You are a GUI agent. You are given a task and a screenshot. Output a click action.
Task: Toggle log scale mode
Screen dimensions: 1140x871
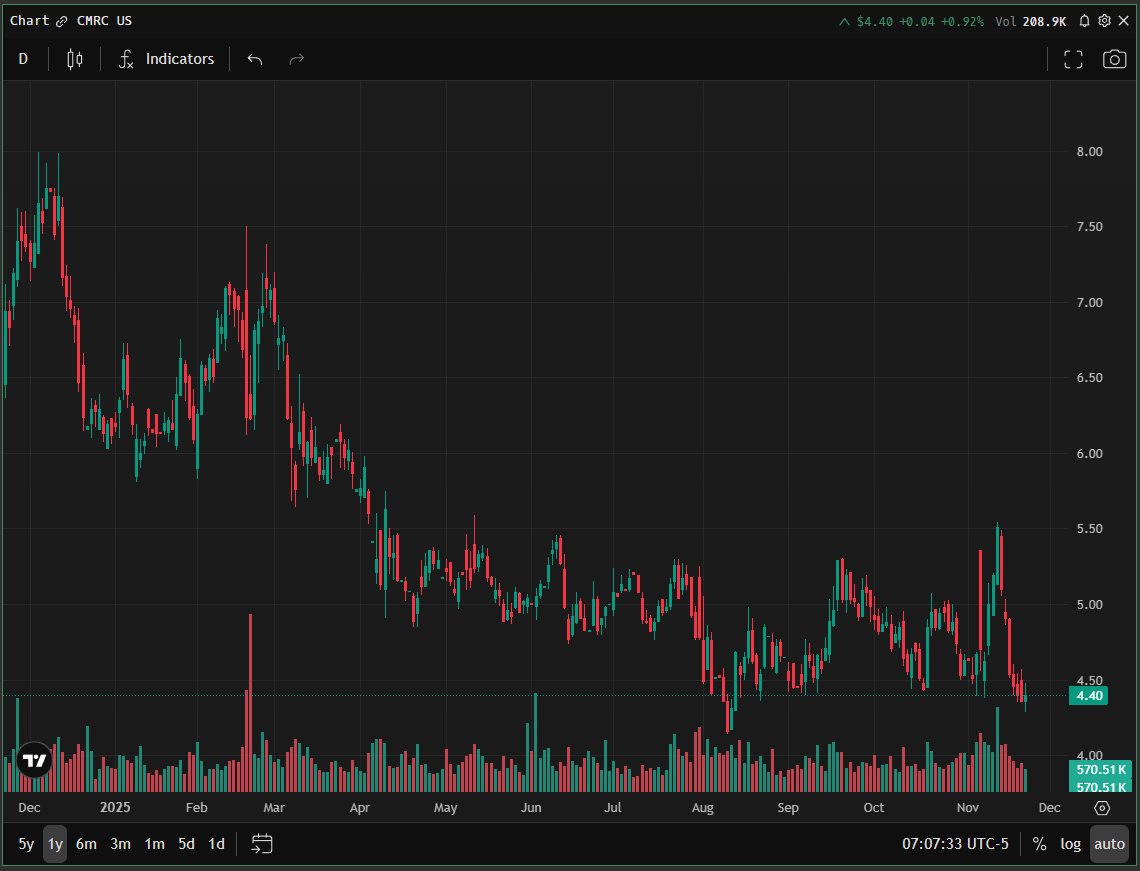tap(1070, 843)
